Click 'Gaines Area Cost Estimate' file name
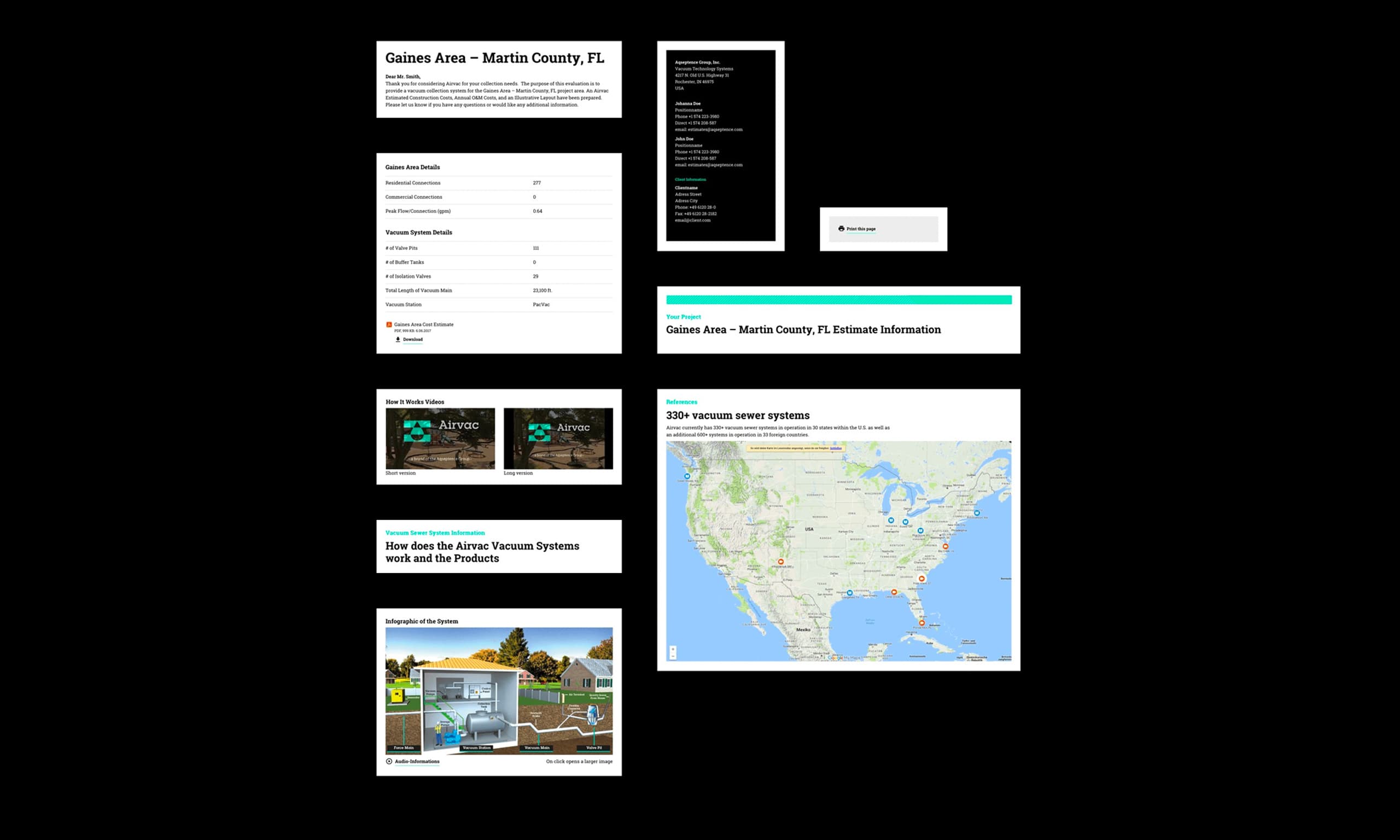1400x840 pixels. 424,324
